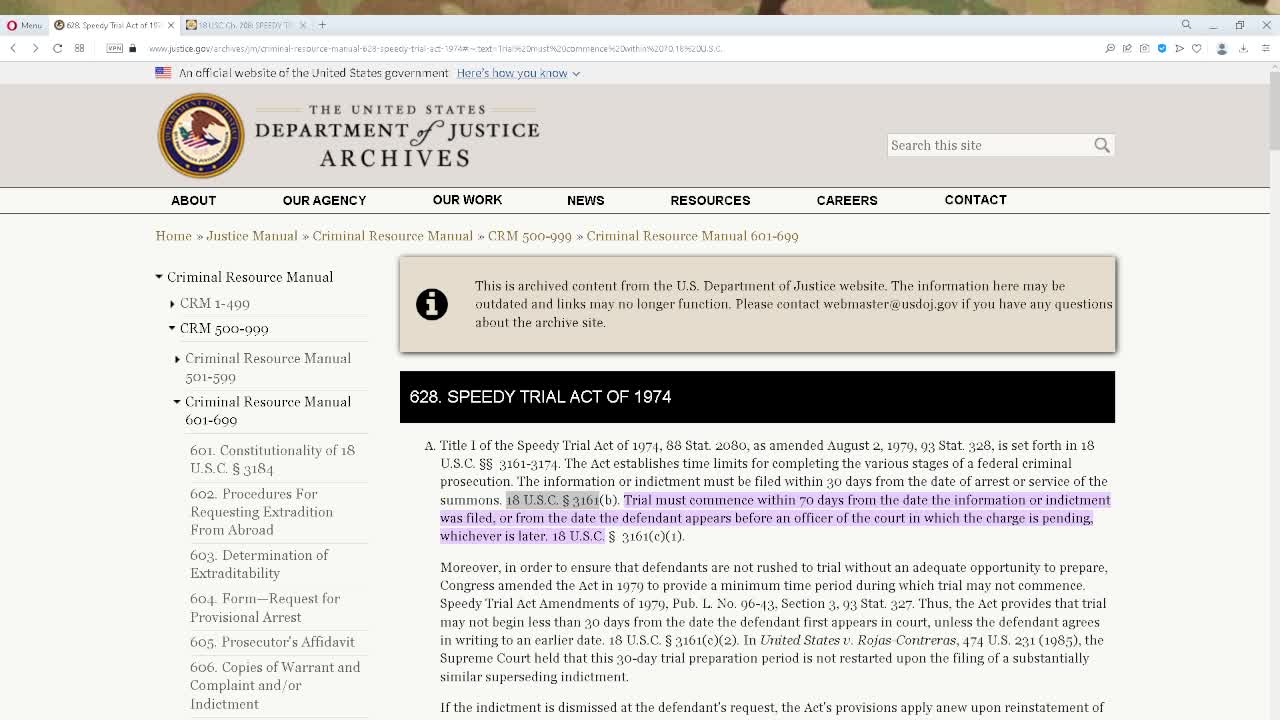Open 606. Copies of Warrant and Complaint
The height and width of the screenshot is (720, 1280).
pos(275,685)
